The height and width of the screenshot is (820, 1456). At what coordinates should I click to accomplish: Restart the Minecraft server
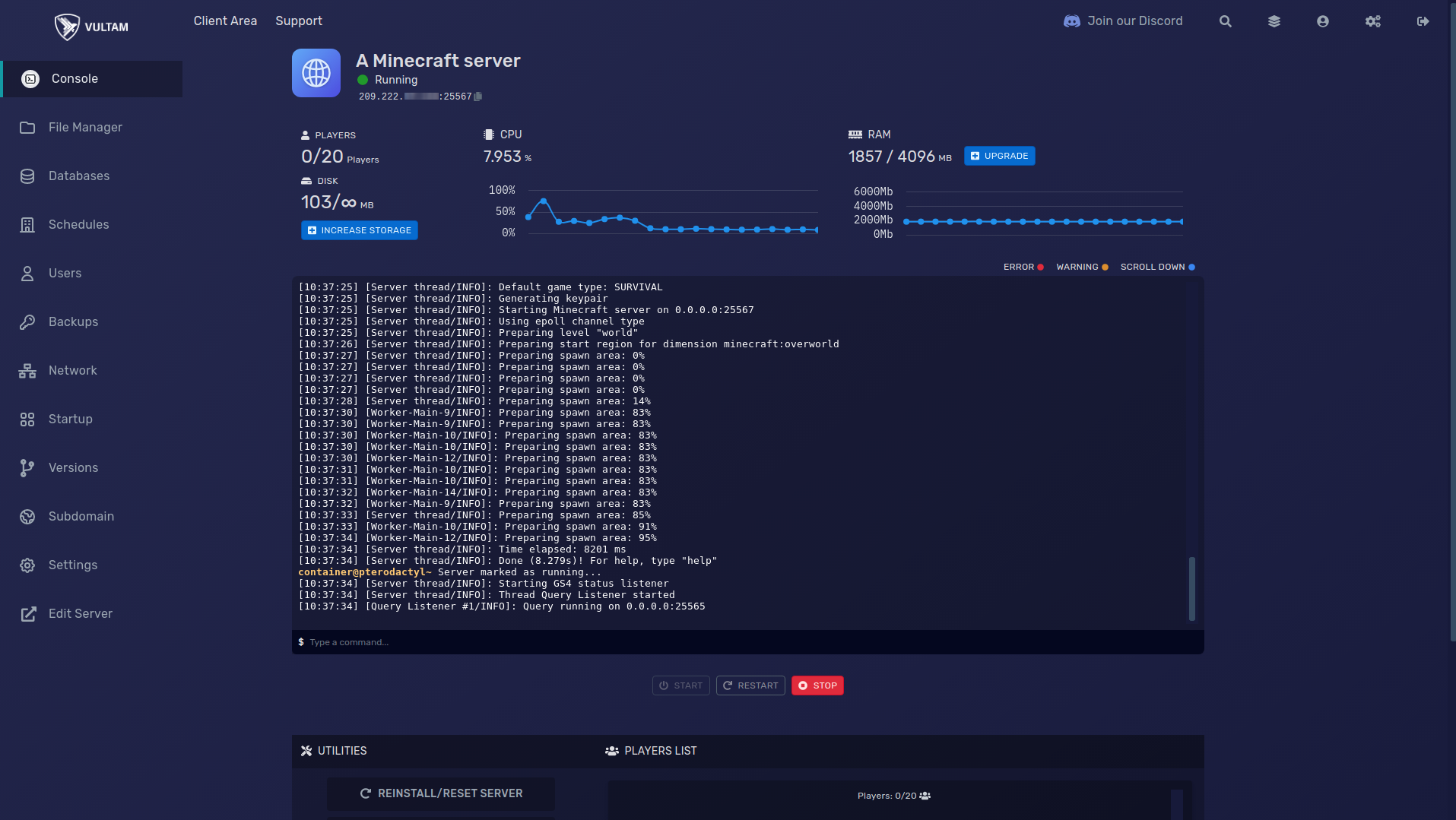point(750,685)
